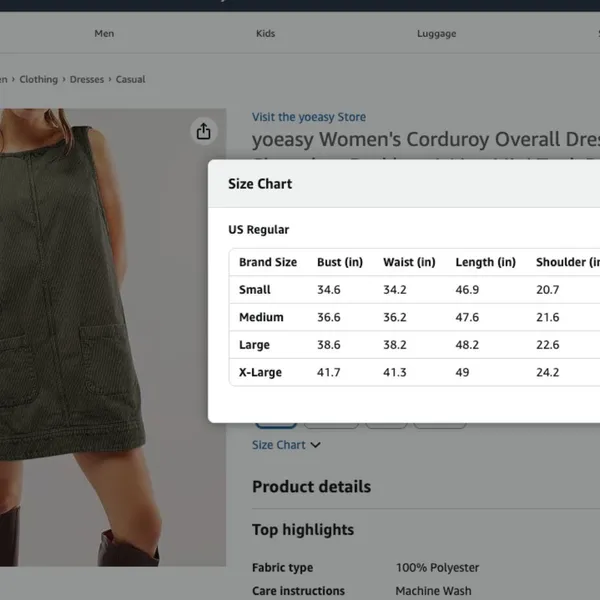This screenshot has width=600, height=600.
Task: Click Medium length value 47.6
Action: click(x=467, y=317)
